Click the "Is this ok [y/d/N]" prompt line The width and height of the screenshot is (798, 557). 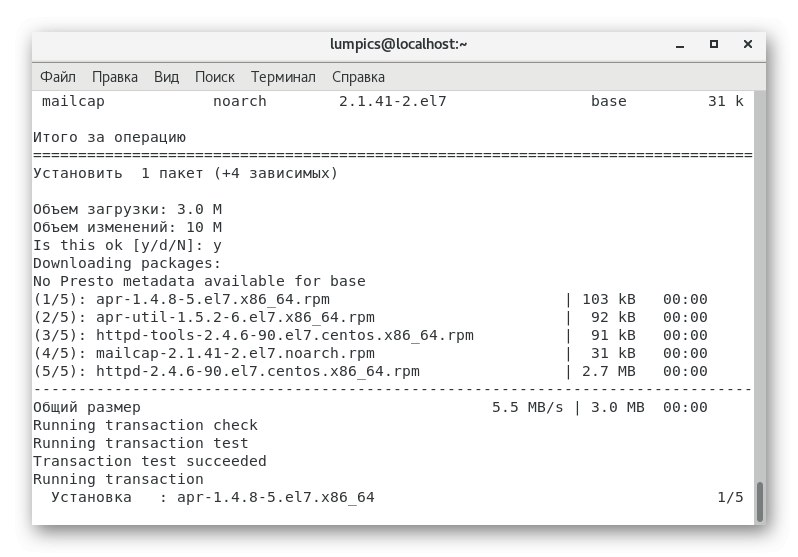click(127, 245)
